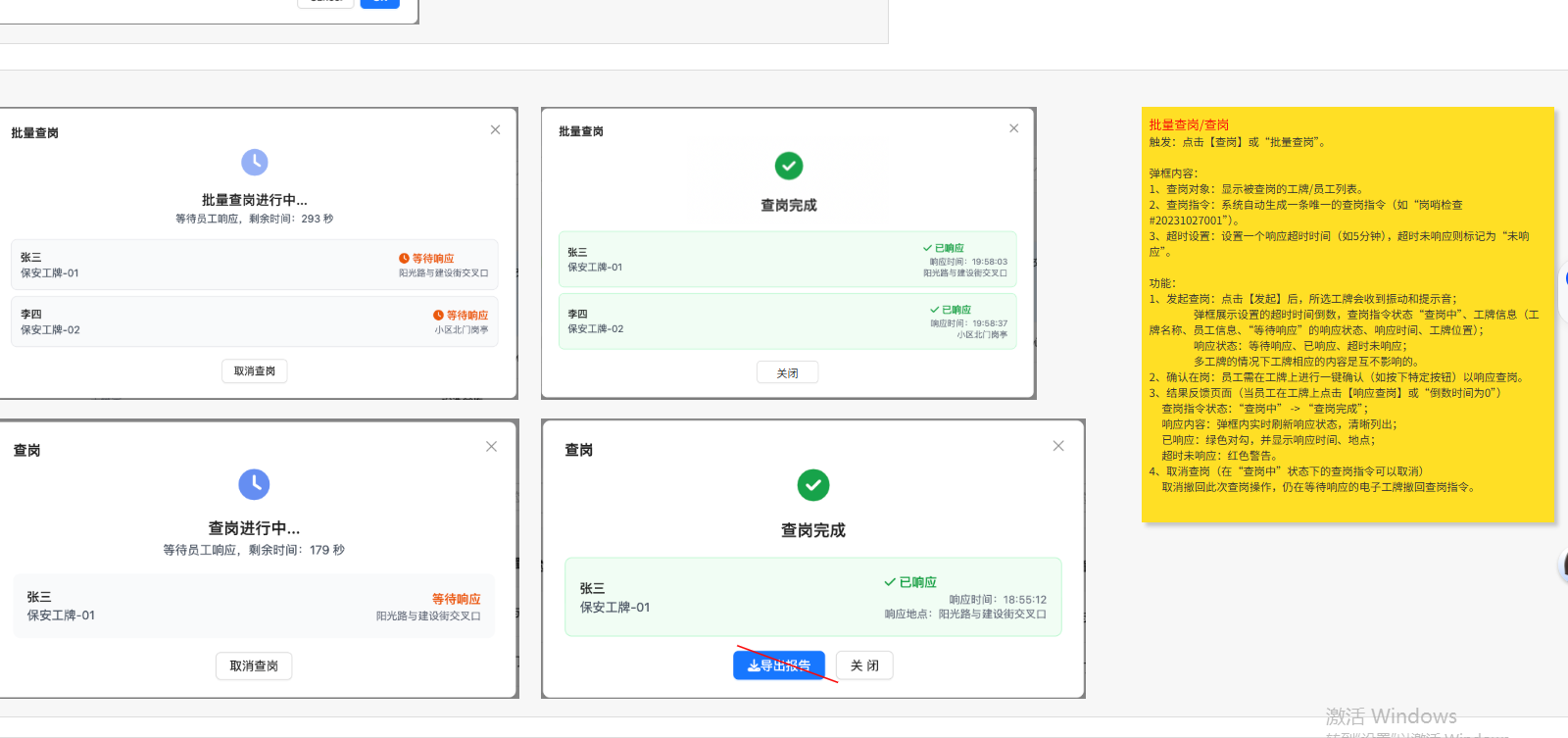1568x738 pixels.
Task: Click orange 等待响应 status icon in 李四 row
Action: tap(438, 316)
